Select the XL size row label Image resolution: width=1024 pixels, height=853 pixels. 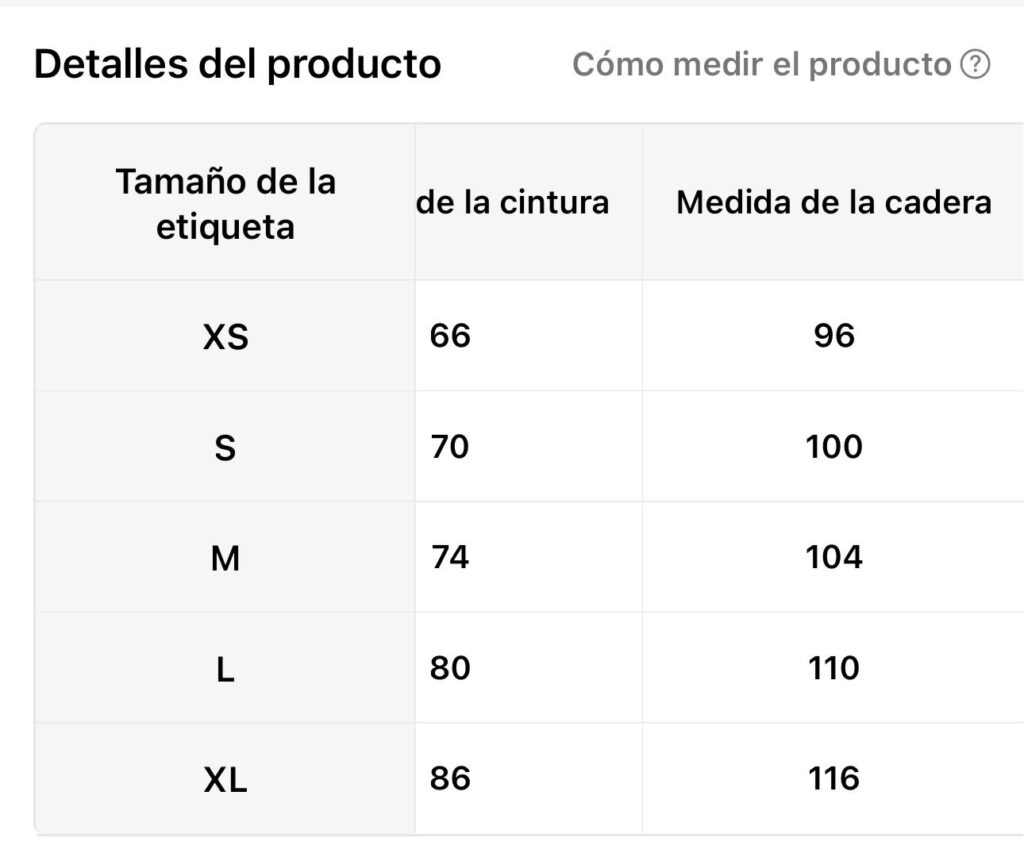225,780
